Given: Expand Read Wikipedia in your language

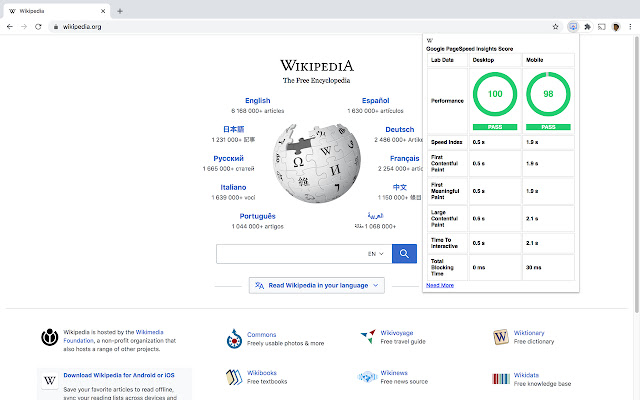Looking at the screenshot, I should [319, 285].
